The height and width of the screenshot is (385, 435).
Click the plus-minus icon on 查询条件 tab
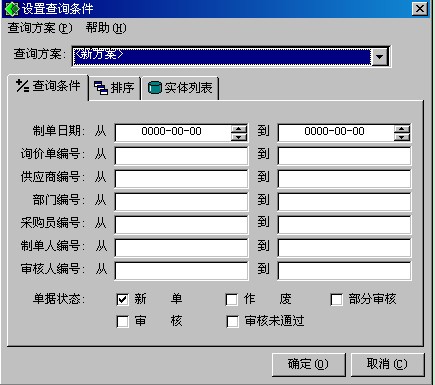pos(22,86)
